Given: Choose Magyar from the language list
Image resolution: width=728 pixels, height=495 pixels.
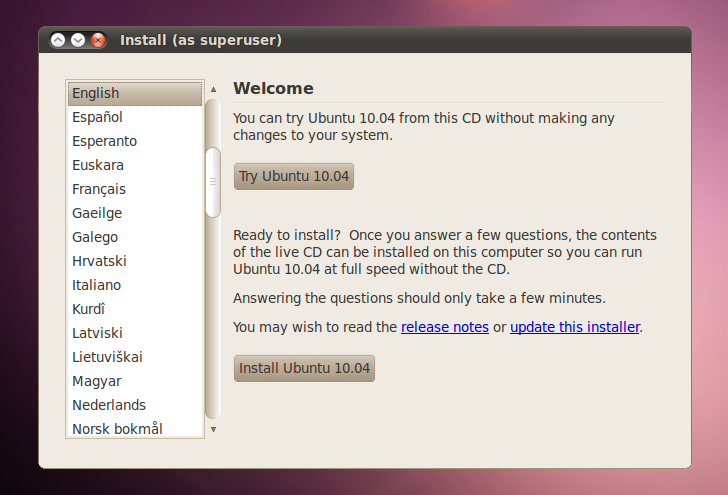Looking at the screenshot, I should [135, 381].
